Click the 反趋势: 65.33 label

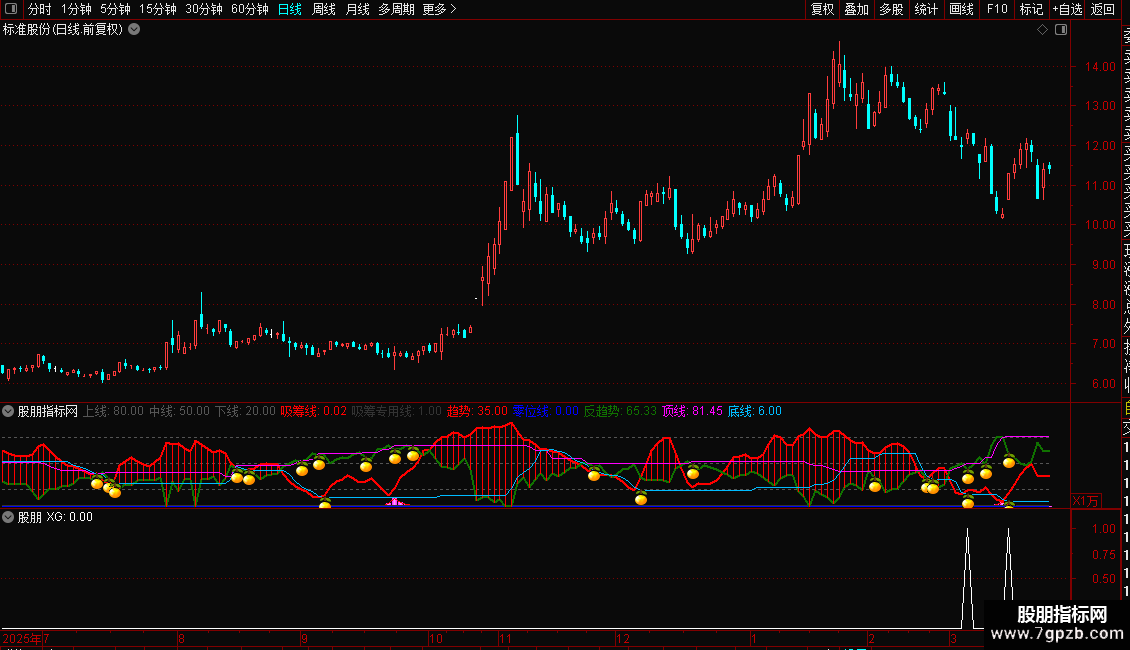pos(620,411)
